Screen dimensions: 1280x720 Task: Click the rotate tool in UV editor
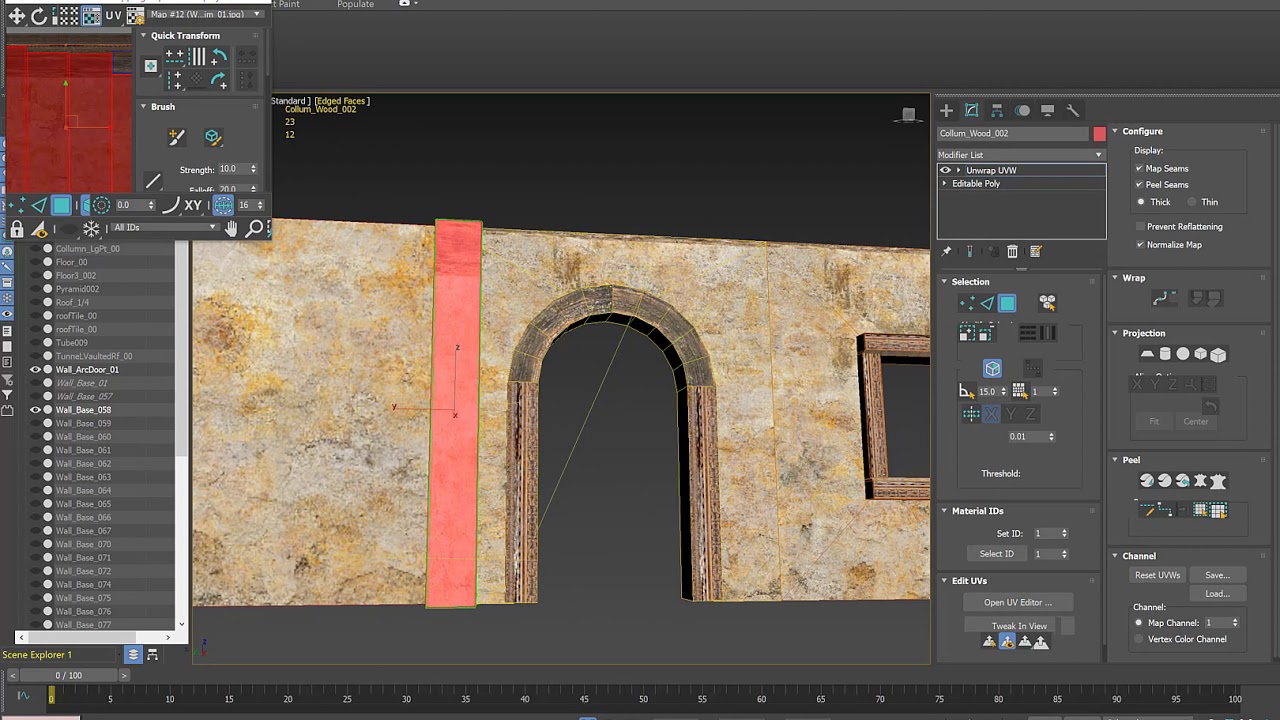(x=39, y=16)
